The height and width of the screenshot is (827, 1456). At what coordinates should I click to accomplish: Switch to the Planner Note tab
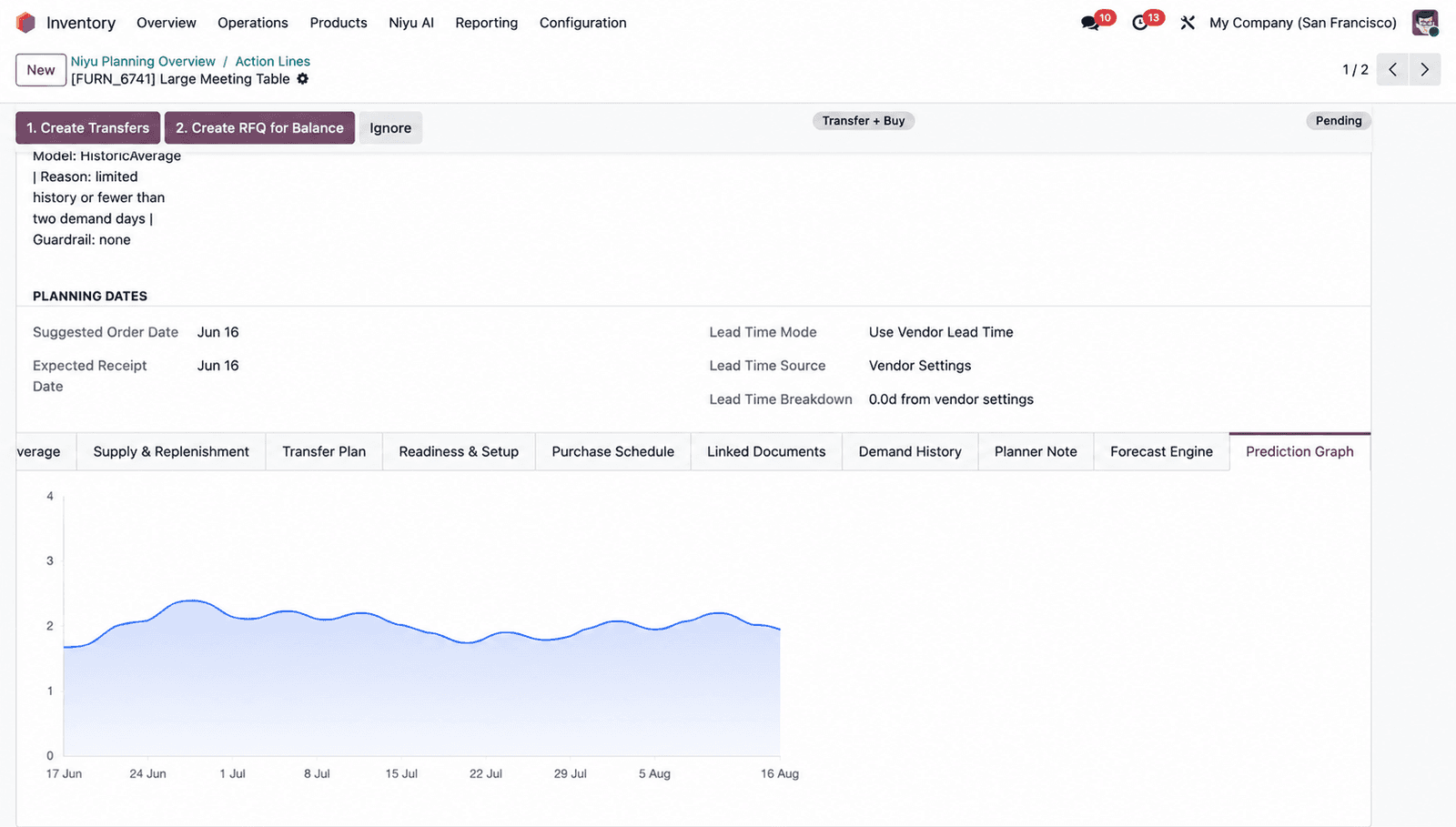coord(1036,452)
